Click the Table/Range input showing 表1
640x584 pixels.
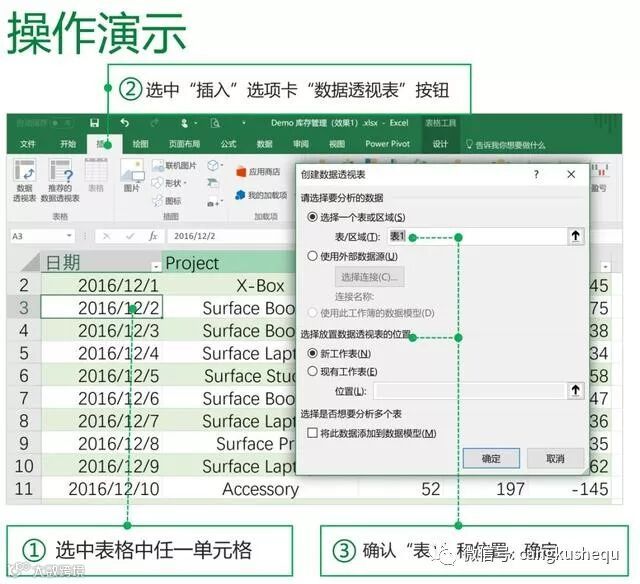click(477, 236)
